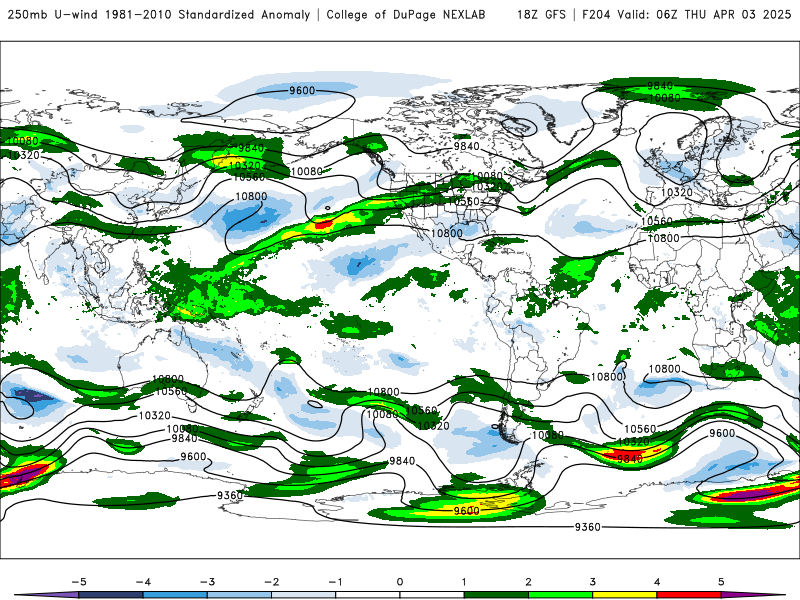Select the yellow 3 to 4 colorbar segment

(625, 595)
